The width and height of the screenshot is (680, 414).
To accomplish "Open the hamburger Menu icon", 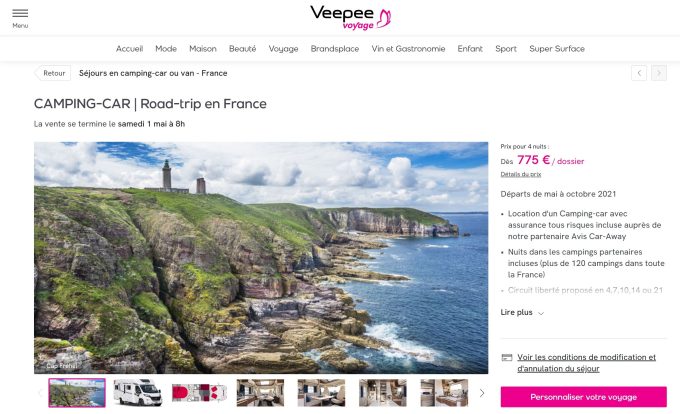I will click(20, 18).
